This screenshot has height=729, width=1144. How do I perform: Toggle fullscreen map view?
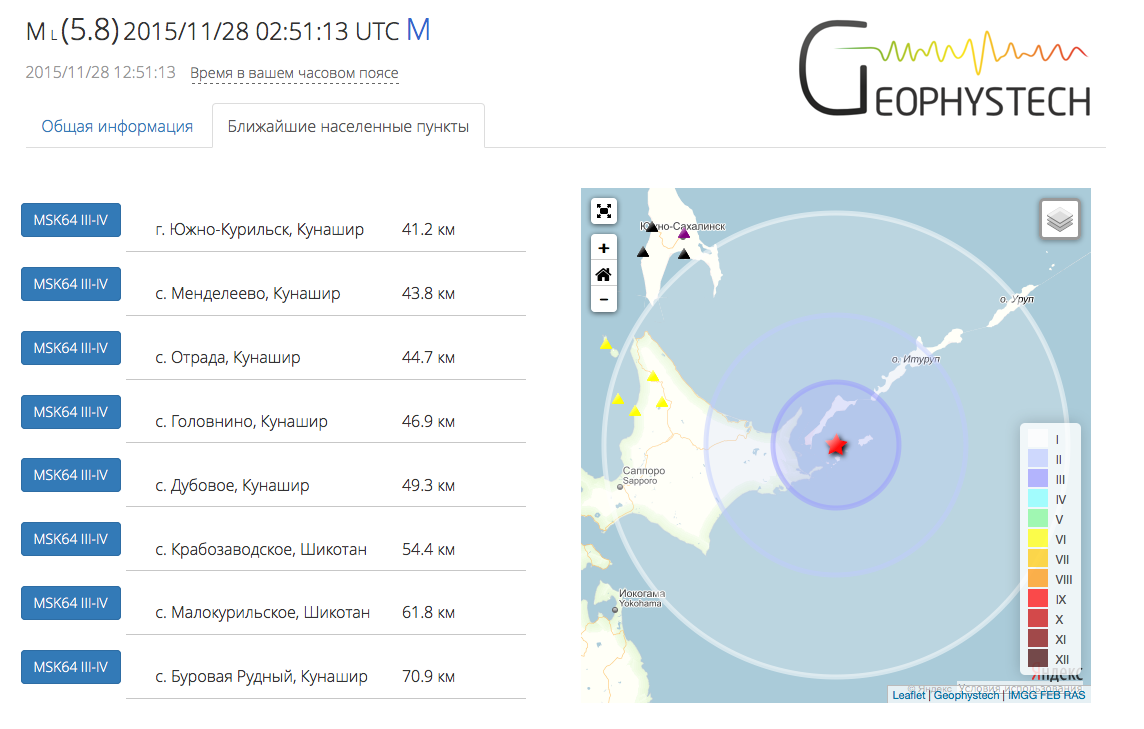(x=604, y=211)
